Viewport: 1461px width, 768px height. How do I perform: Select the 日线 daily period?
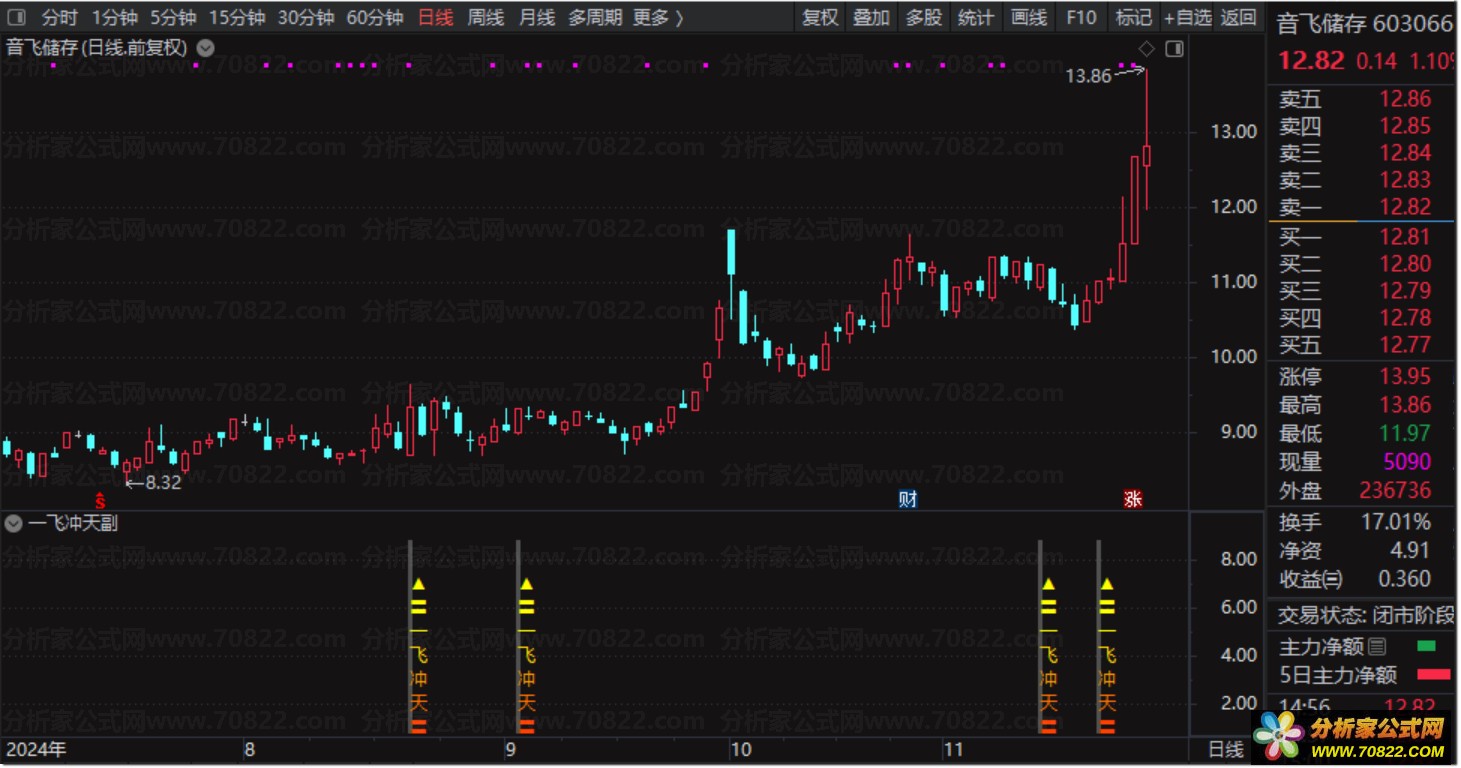click(435, 18)
